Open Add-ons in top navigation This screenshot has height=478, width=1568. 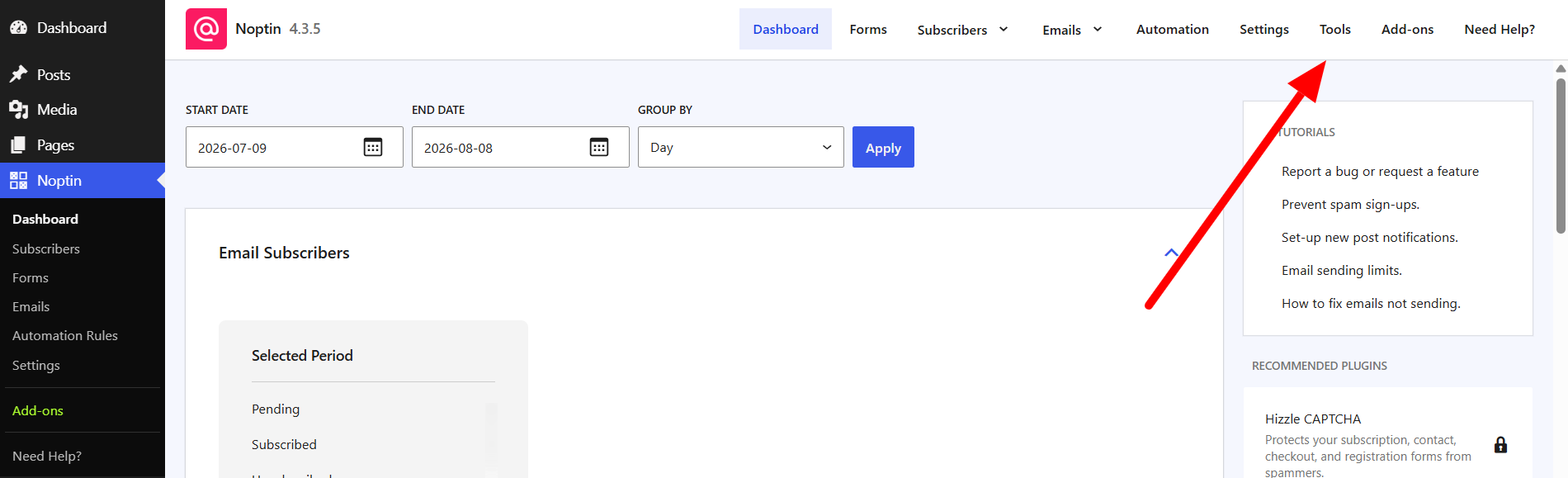[x=1407, y=29]
